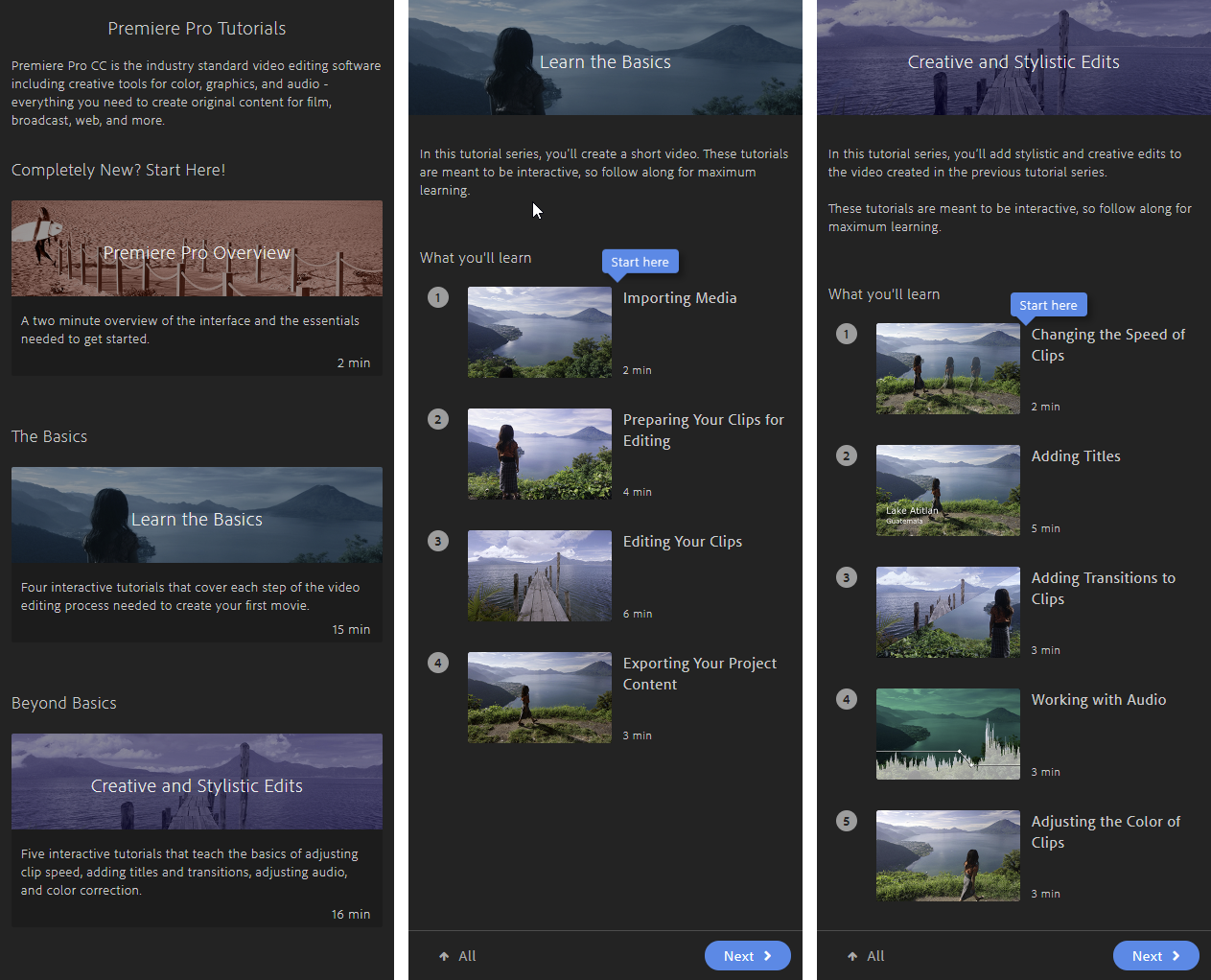This screenshot has width=1211, height=980.
Task: Click the Adding Titles thumbnail
Action: pos(948,490)
